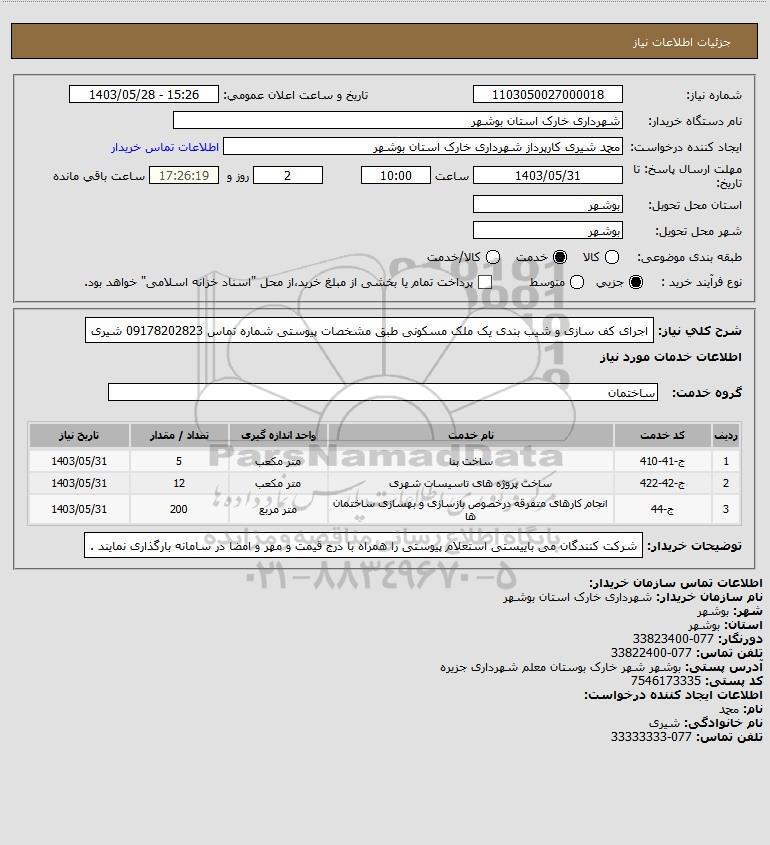This screenshot has width=770, height=845.
Task: Click the phone number 33822400-077
Action: pos(651,653)
